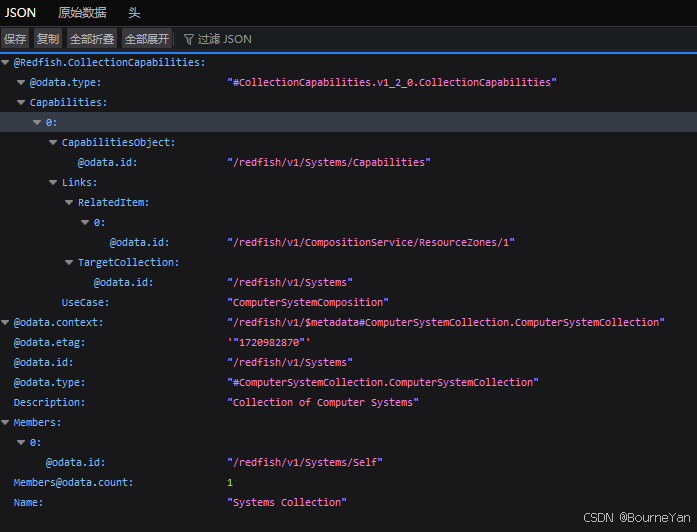Collapse the 0 item under RelatedItem

[85, 223]
